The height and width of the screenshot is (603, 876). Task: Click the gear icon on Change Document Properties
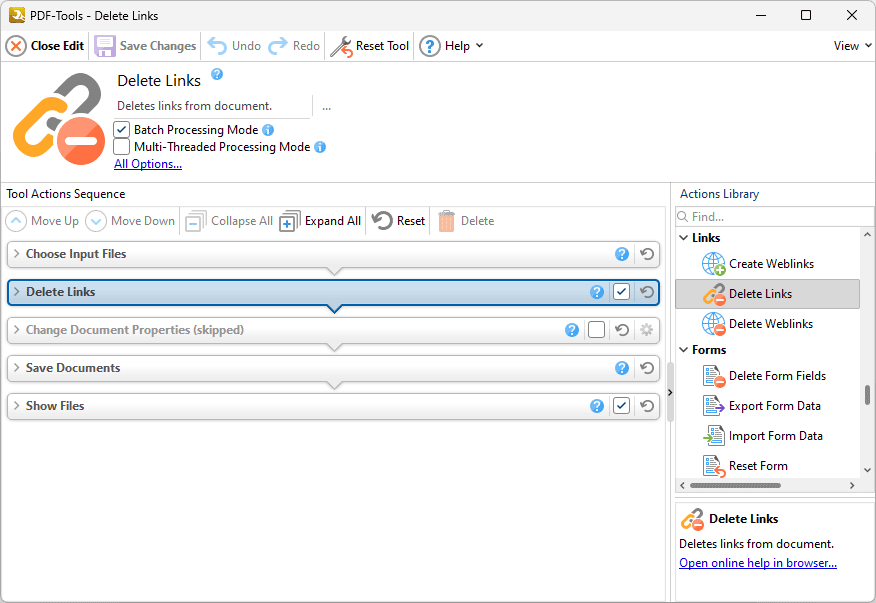(646, 330)
